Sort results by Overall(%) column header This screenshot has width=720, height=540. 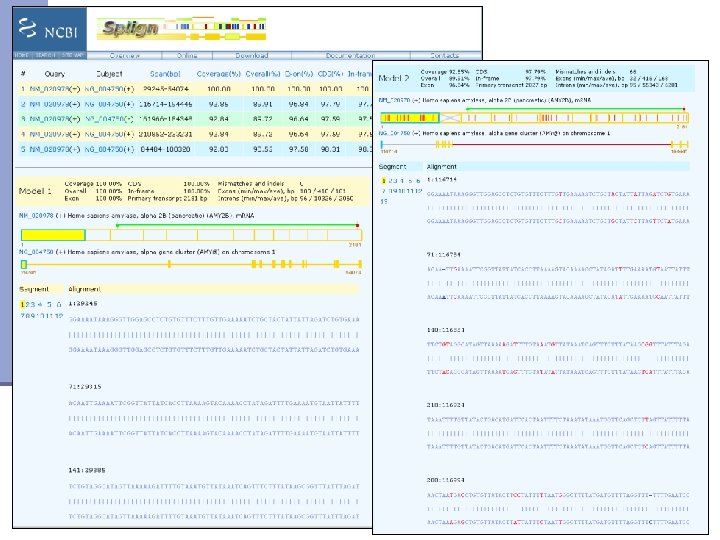[x=263, y=74]
